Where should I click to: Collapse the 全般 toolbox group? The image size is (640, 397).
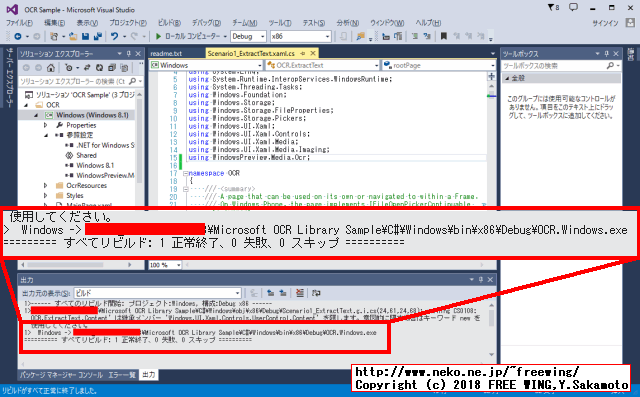coord(507,78)
